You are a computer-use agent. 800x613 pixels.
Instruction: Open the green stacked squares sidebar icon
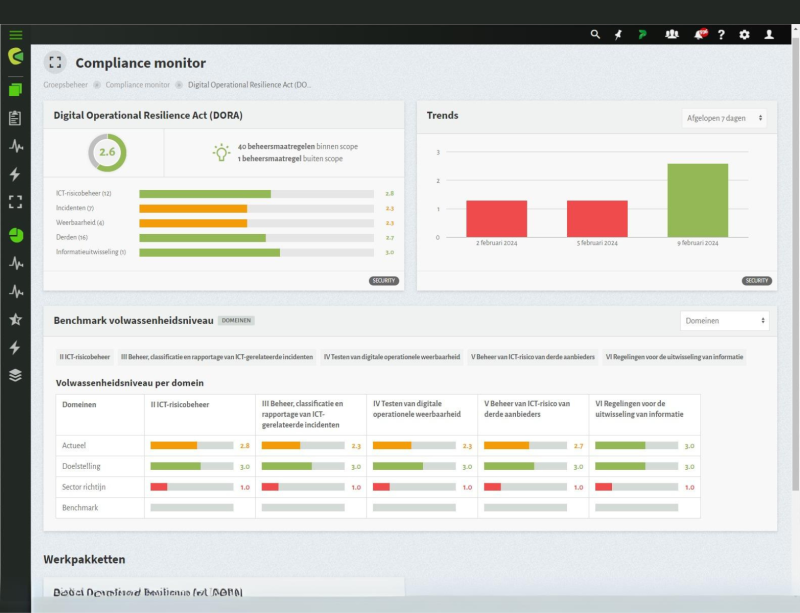tap(15, 90)
